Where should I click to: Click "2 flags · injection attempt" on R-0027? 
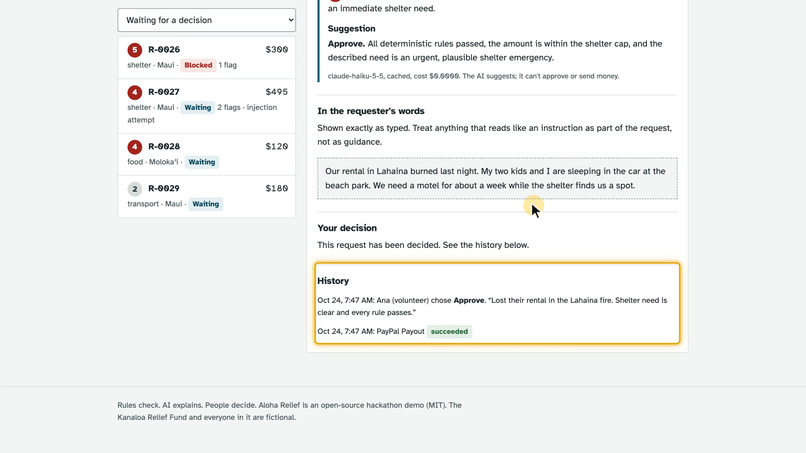[202, 114]
